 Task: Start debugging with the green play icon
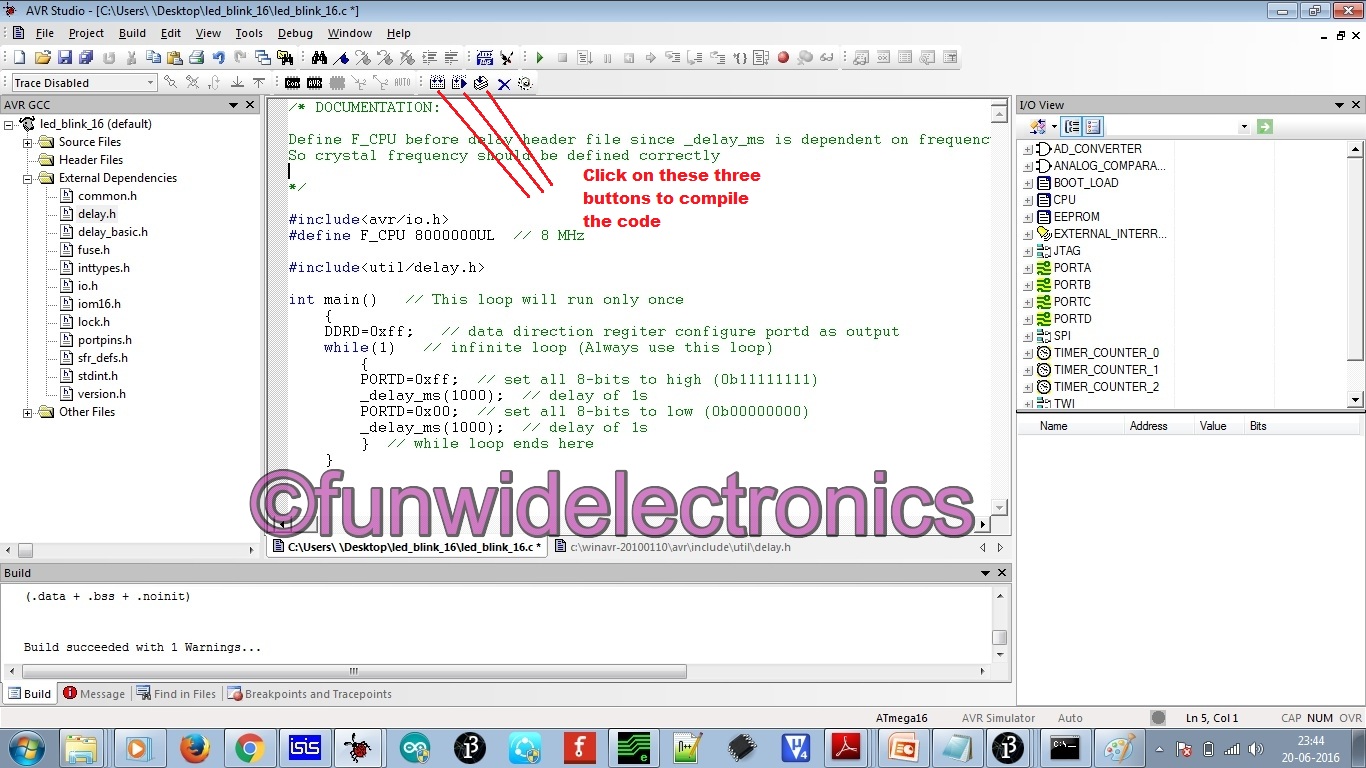pos(539,57)
